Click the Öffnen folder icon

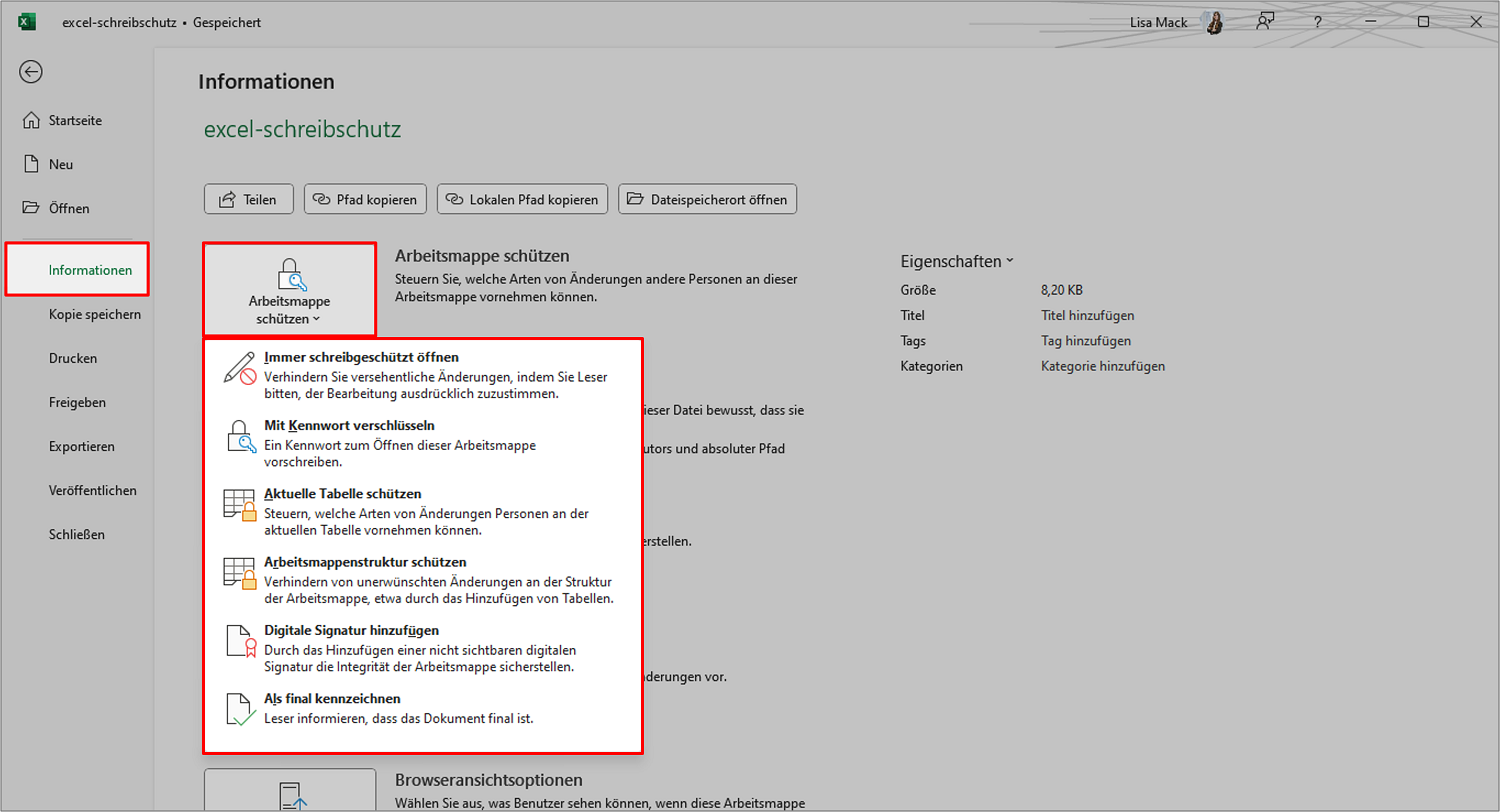pyautogui.click(x=31, y=208)
